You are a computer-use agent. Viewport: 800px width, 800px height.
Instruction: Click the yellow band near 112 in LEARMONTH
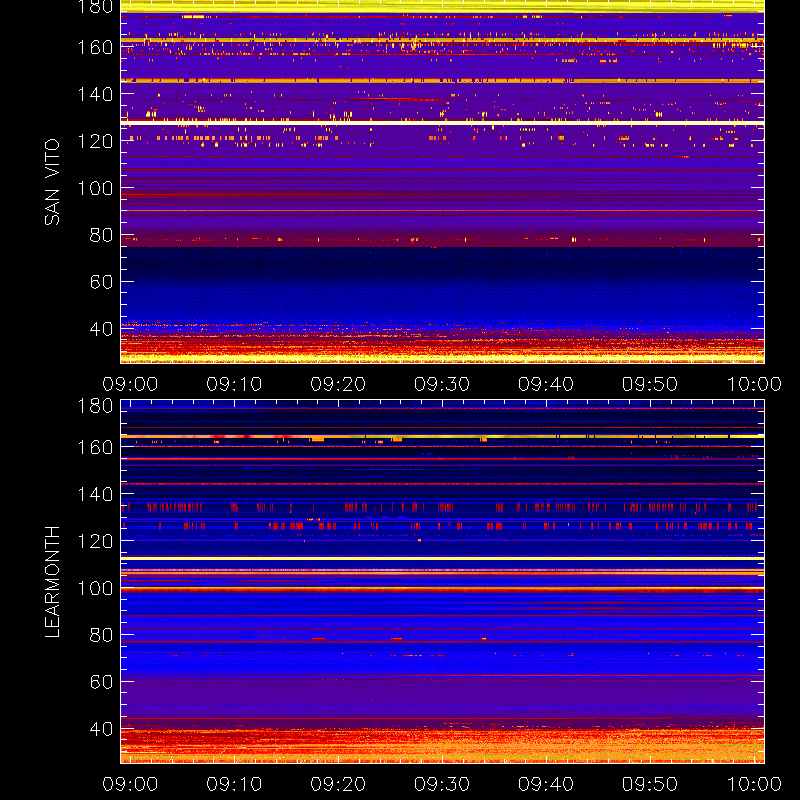442,559
